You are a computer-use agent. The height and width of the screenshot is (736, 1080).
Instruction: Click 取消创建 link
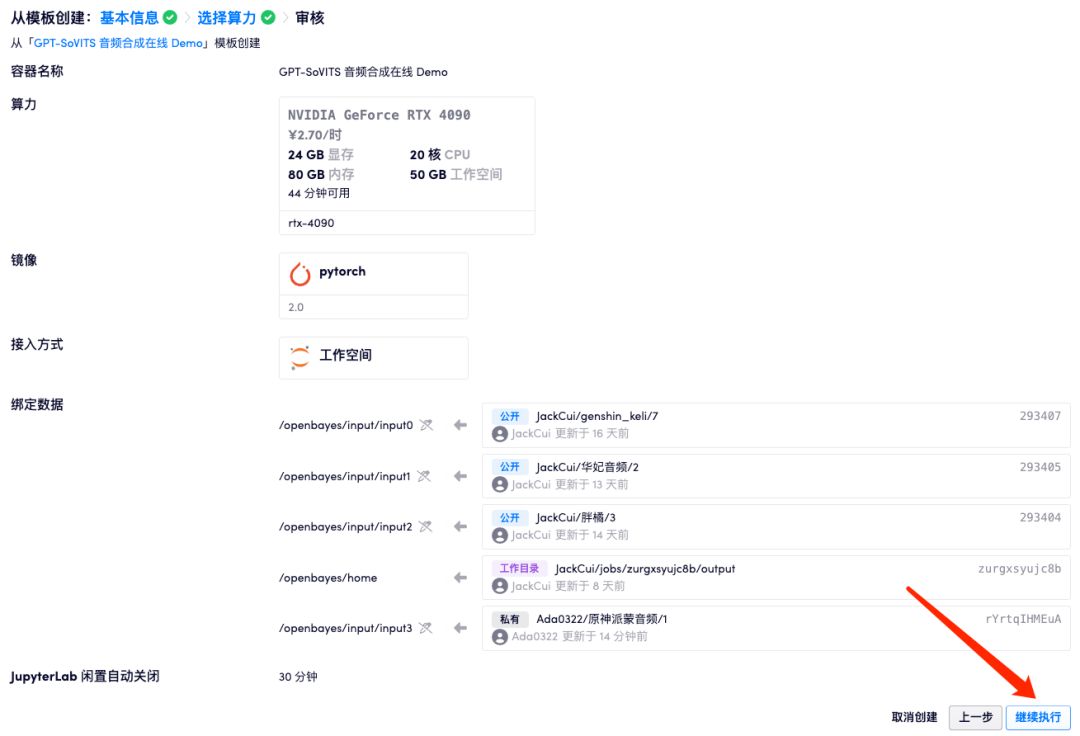coord(914,717)
